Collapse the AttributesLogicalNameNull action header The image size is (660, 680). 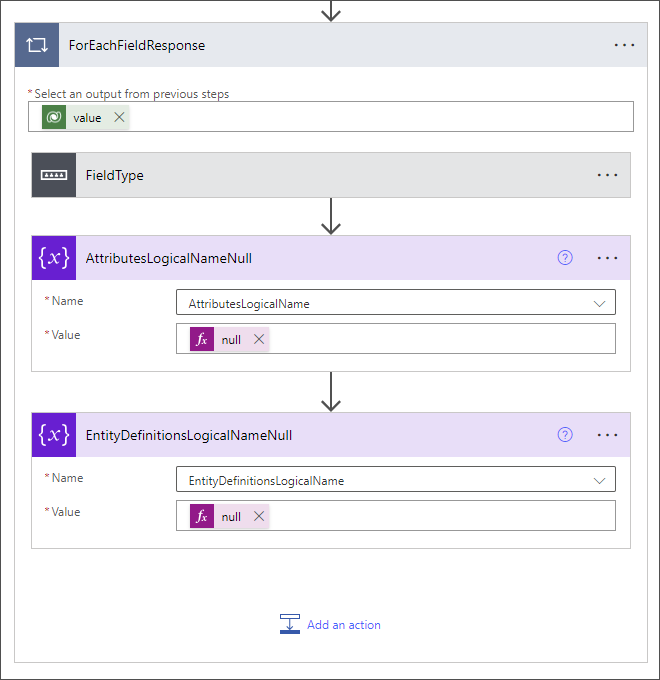(x=331, y=258)
